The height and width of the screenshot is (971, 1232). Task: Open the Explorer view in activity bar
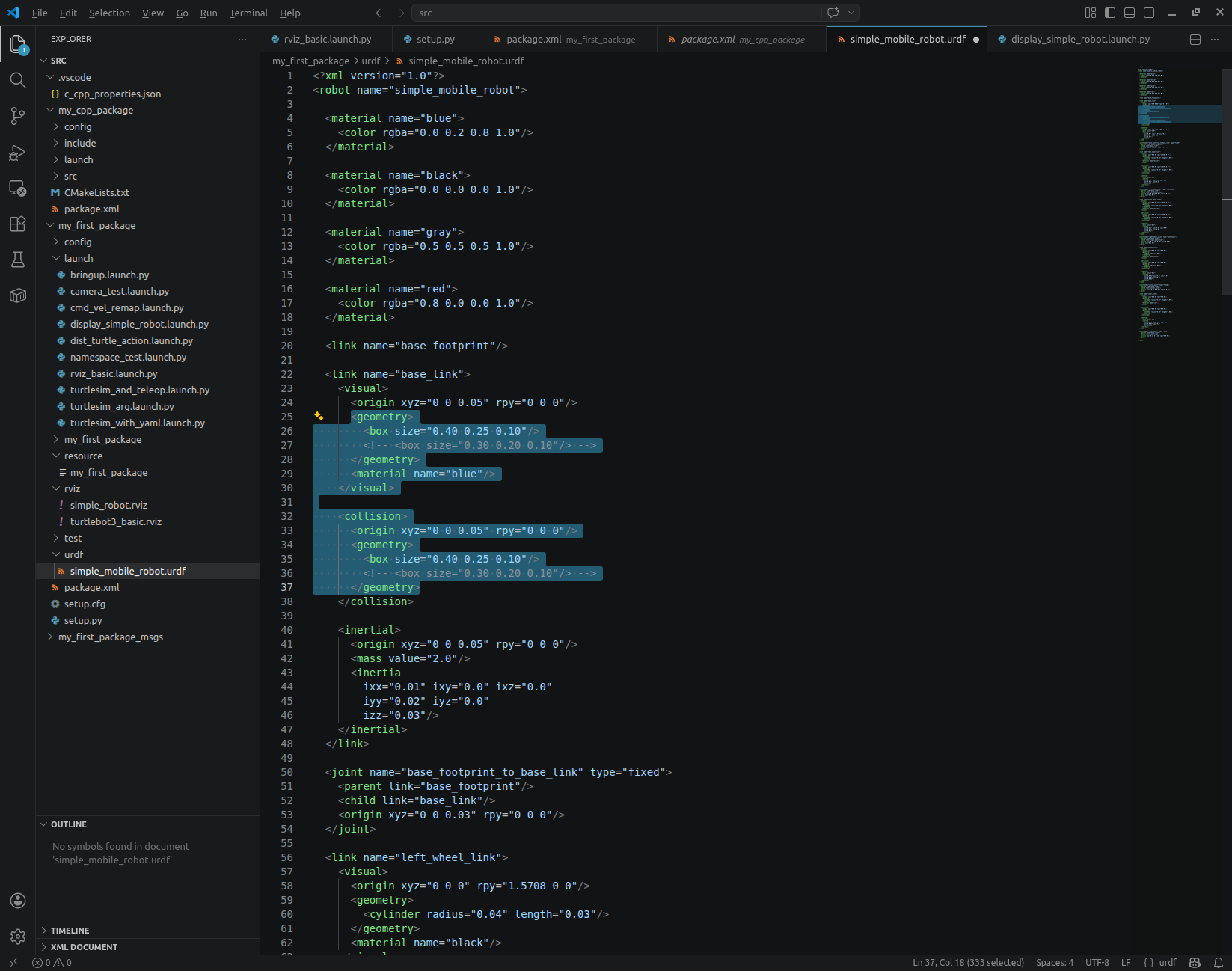[x=18, y=44]
